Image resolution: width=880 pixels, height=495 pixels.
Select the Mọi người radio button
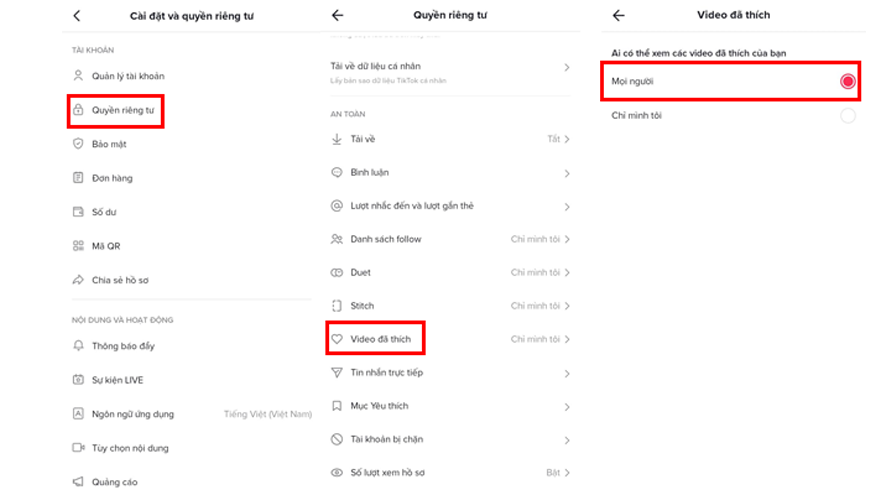coord(848,82)
